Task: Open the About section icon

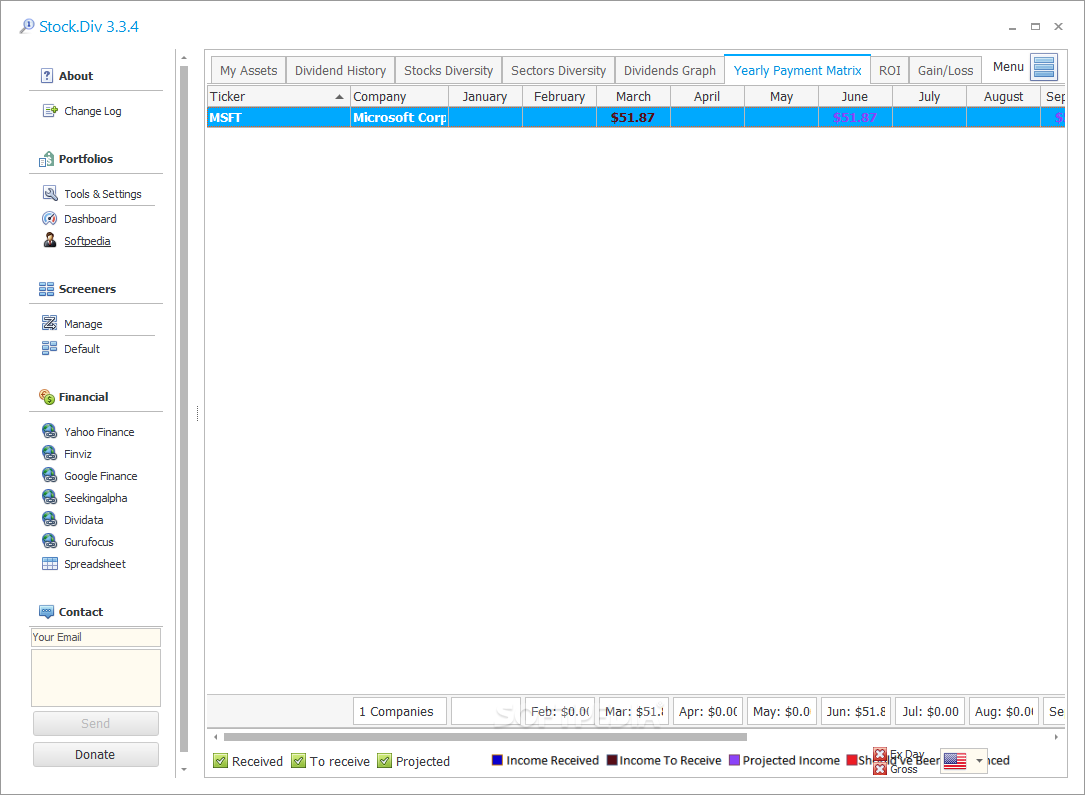Action: (x=46, y=76)
